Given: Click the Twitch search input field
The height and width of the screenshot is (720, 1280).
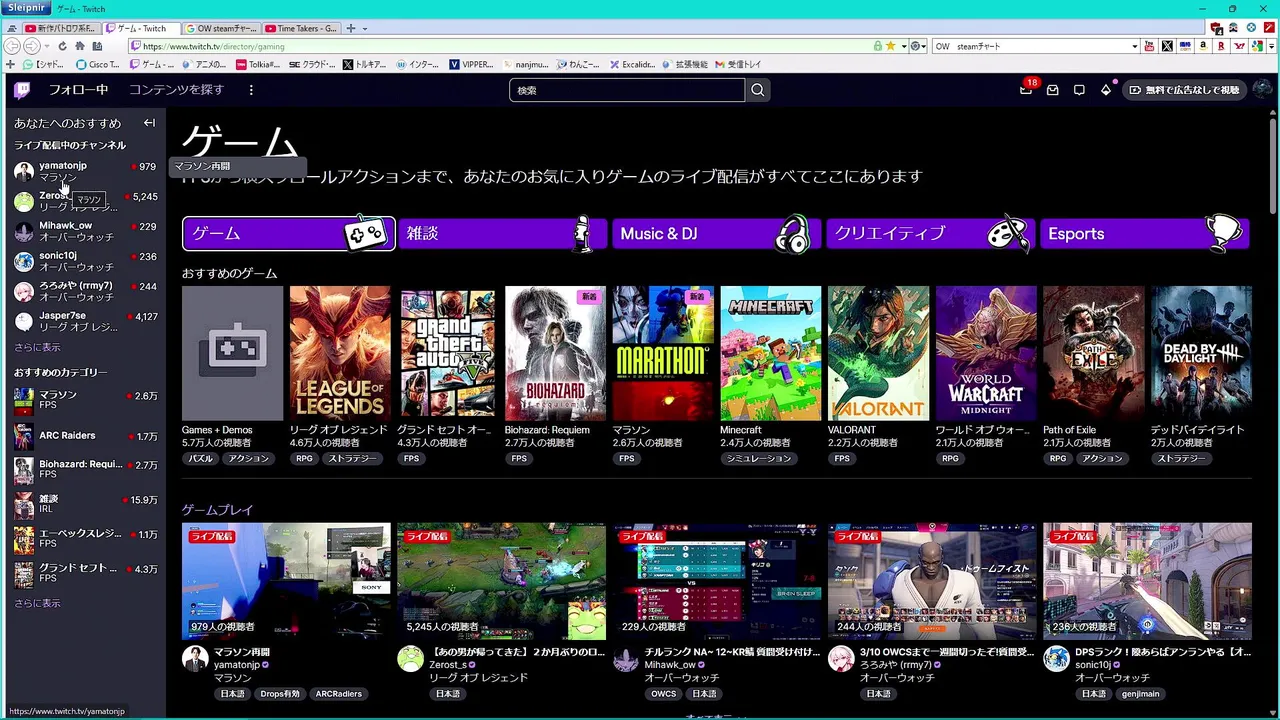Looking at the screenshot, I should pyautogui.click(x=627, y=90).
